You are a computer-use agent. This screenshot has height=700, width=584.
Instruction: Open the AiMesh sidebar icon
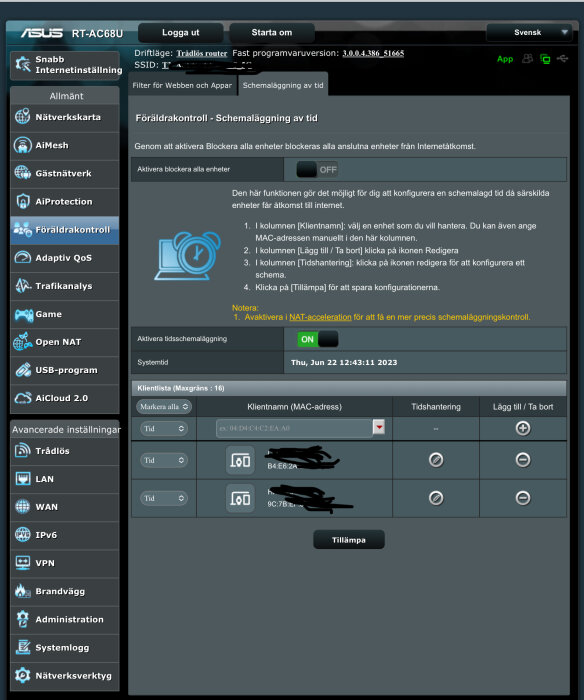pyautogui.click(x=22, y=146)
